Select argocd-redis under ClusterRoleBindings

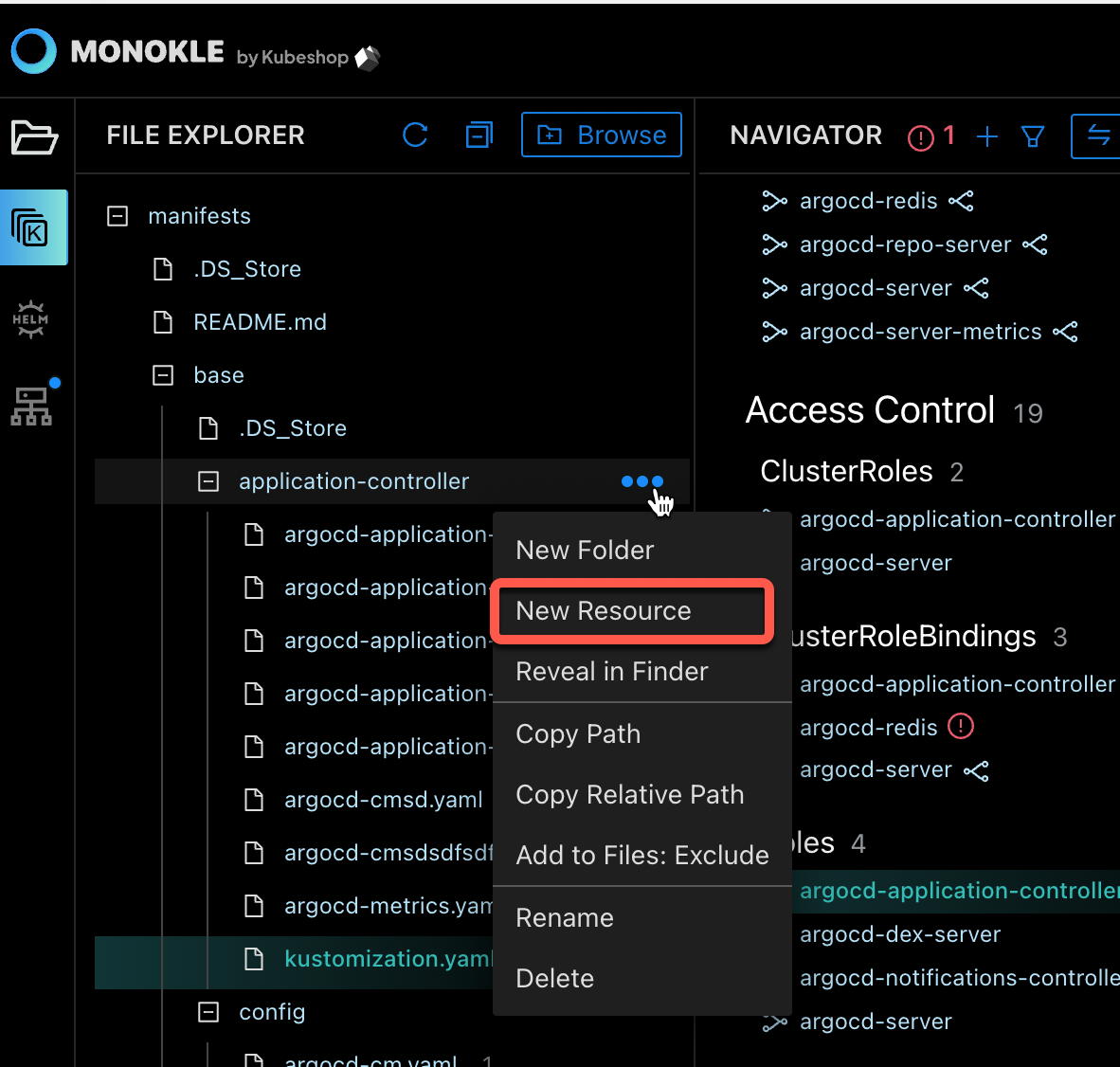pyautogui.click(x=869, y=728)
